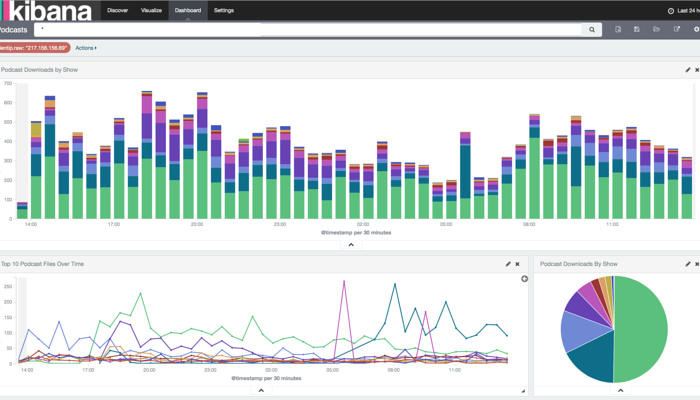The image size is (700, 400).
Task: Collapse bar chart spy panel chevron
Action: coord(351,245)
